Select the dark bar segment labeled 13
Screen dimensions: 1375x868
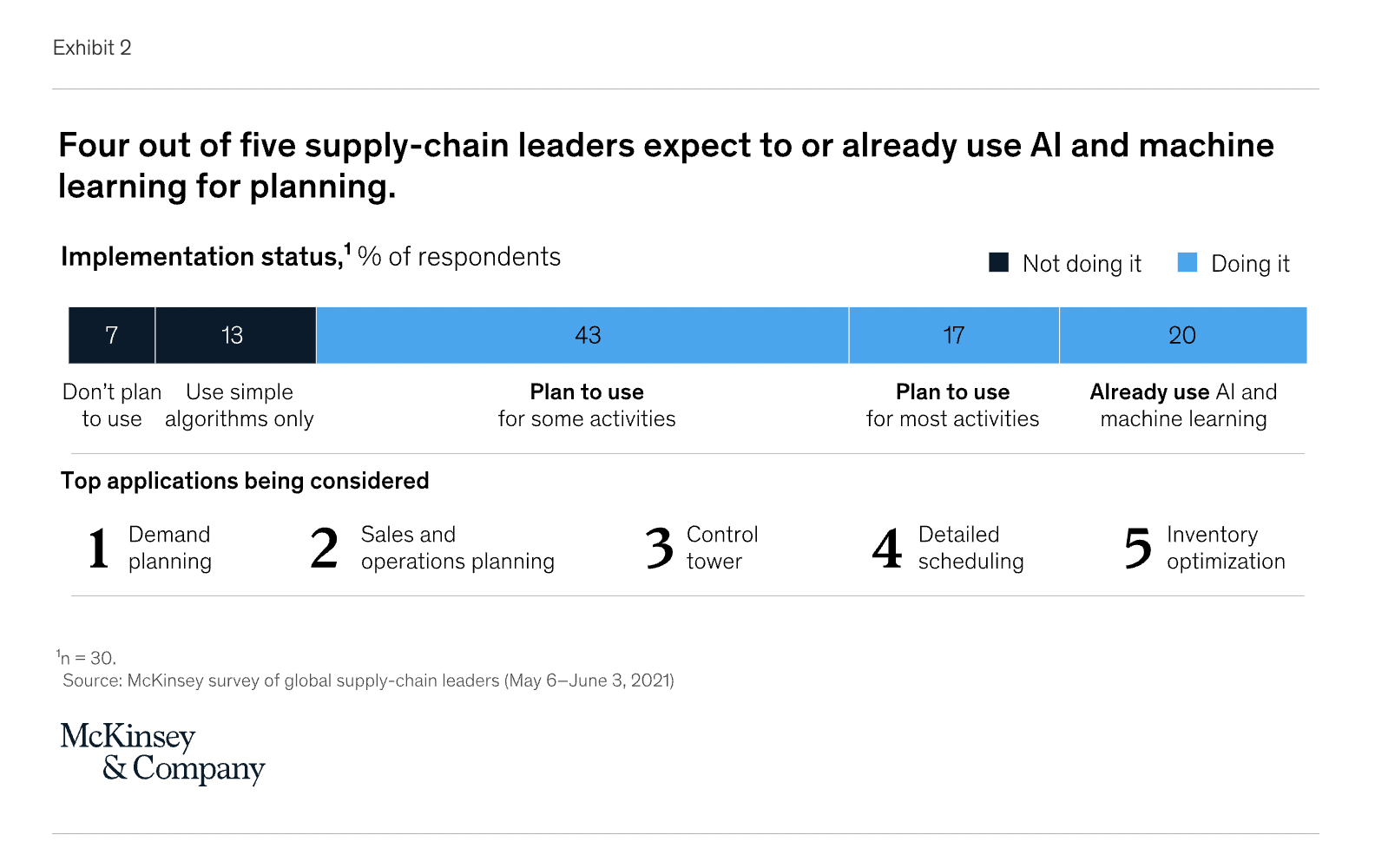point(235,335)
